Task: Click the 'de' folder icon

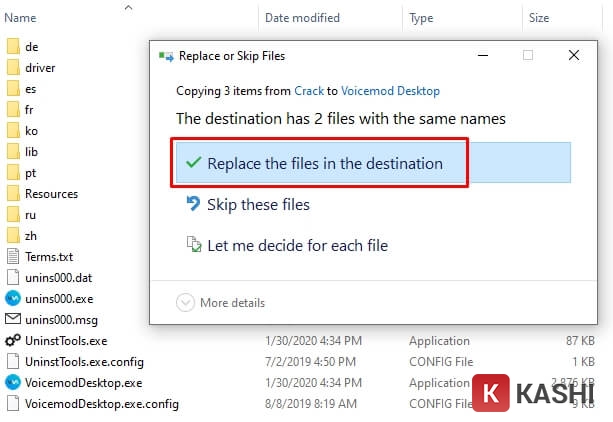Action: pyautogui.click(x=13, y=47)
